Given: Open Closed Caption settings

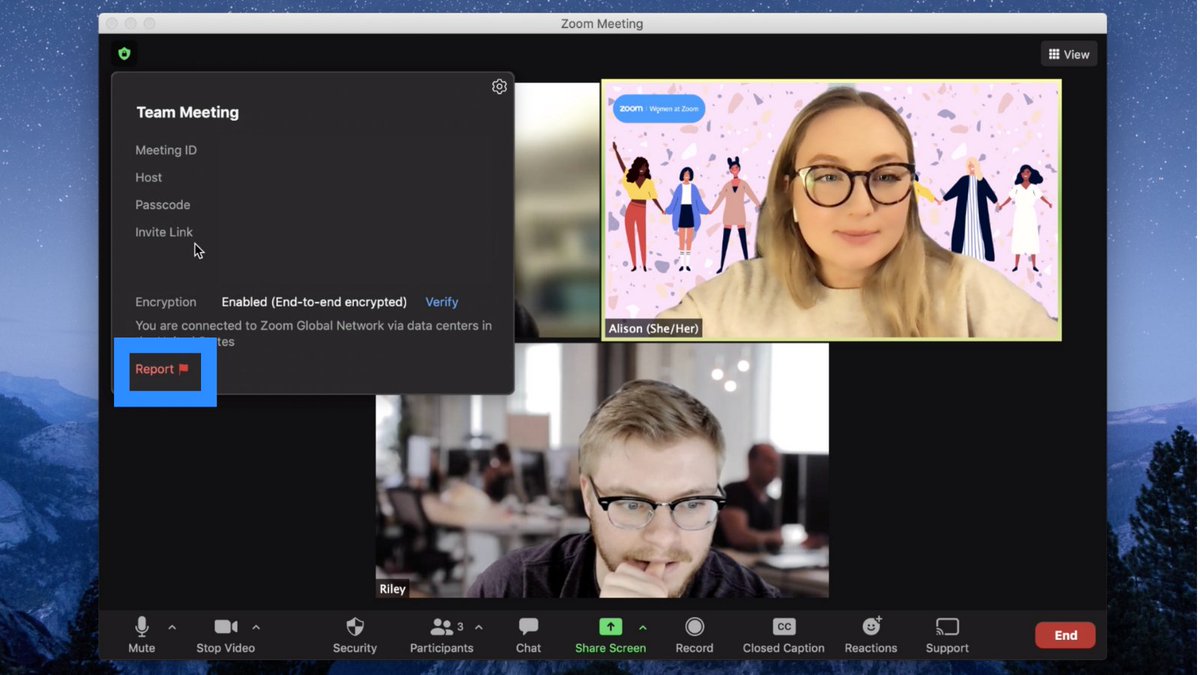Looking at the screenshot, I should click(x=784, y=635).
